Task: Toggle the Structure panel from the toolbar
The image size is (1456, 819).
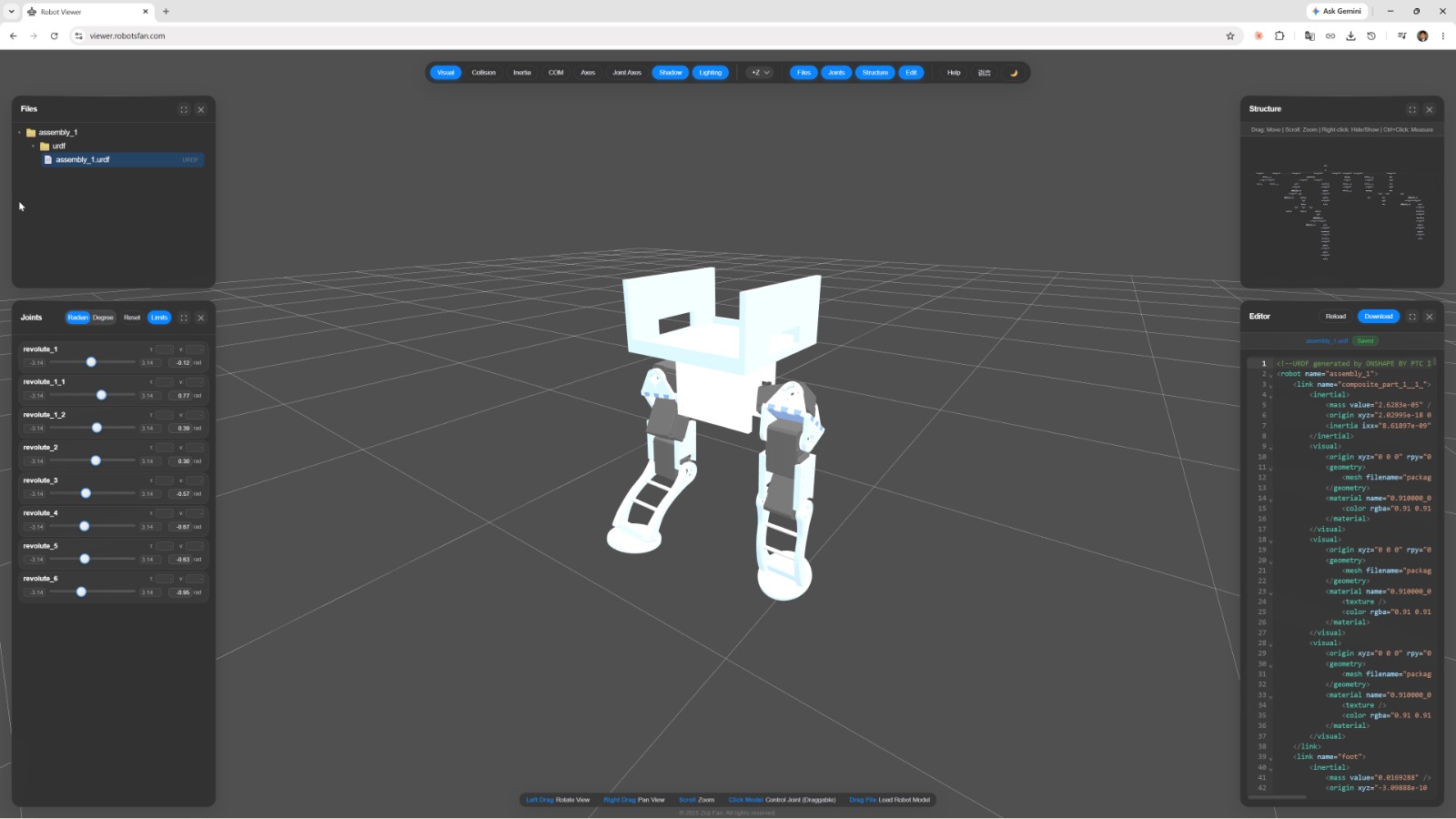Action: click(x=875, y=73)
